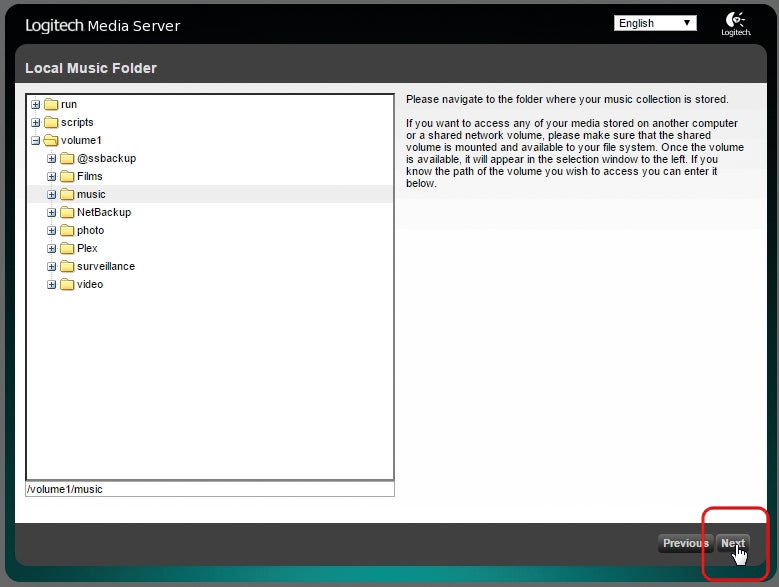The height and width of the screenshot is (587, 779).
Task: Click the run folder icon
Action: (51, 104)
